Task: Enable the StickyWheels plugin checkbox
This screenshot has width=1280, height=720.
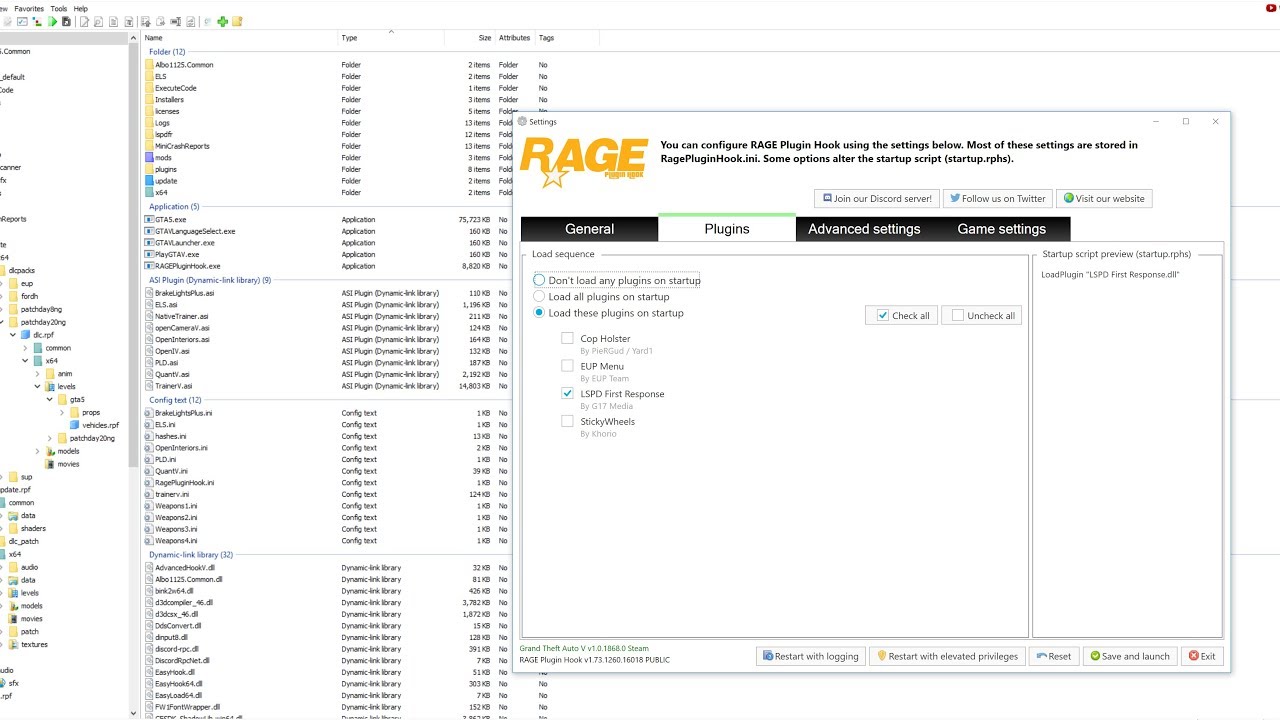Action: [568, 422]
